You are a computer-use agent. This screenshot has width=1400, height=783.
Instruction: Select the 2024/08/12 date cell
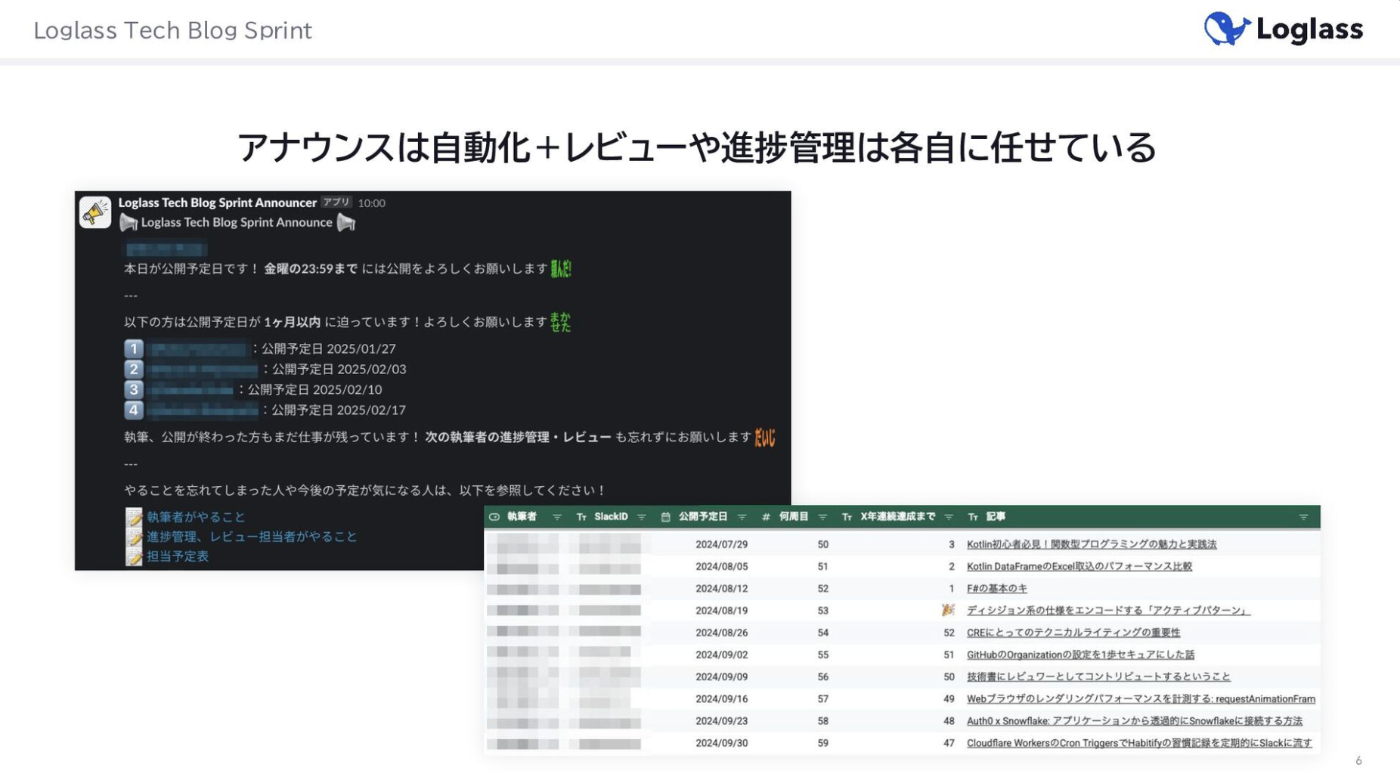pyautogui.click(x=722, y=588)
